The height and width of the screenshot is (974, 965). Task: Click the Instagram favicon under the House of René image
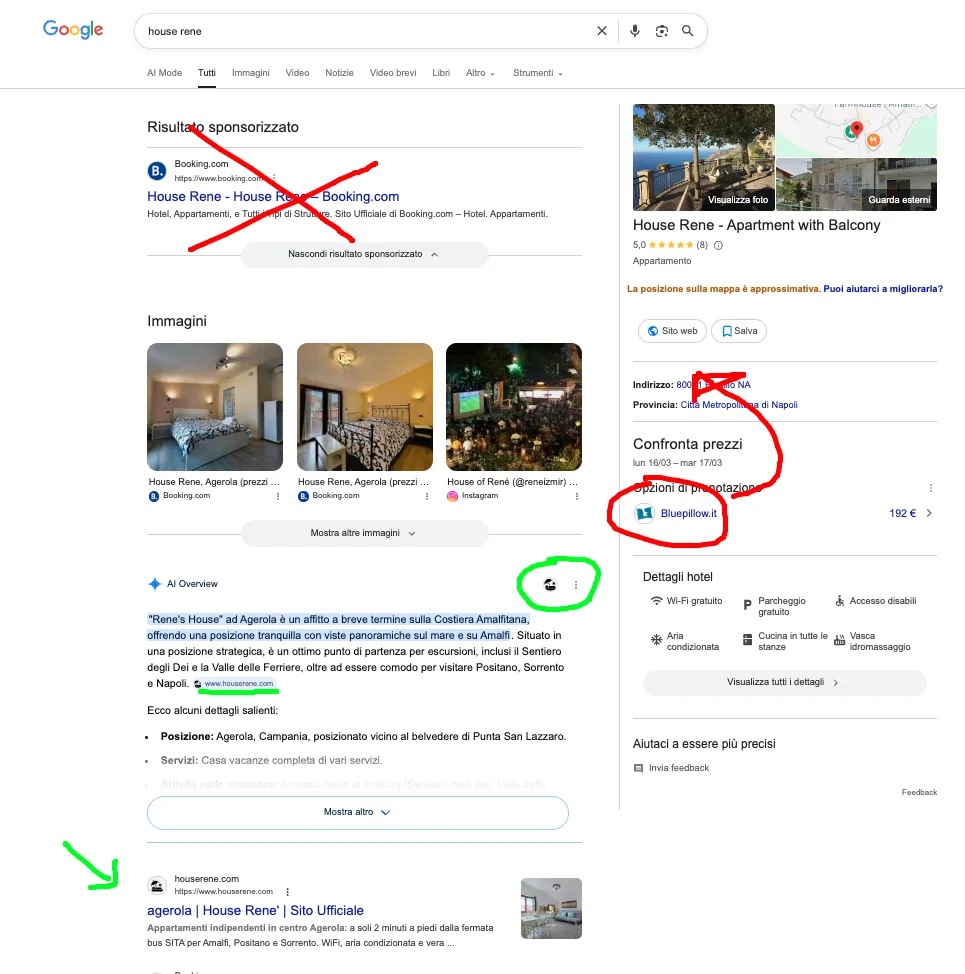tap(455, 495)
